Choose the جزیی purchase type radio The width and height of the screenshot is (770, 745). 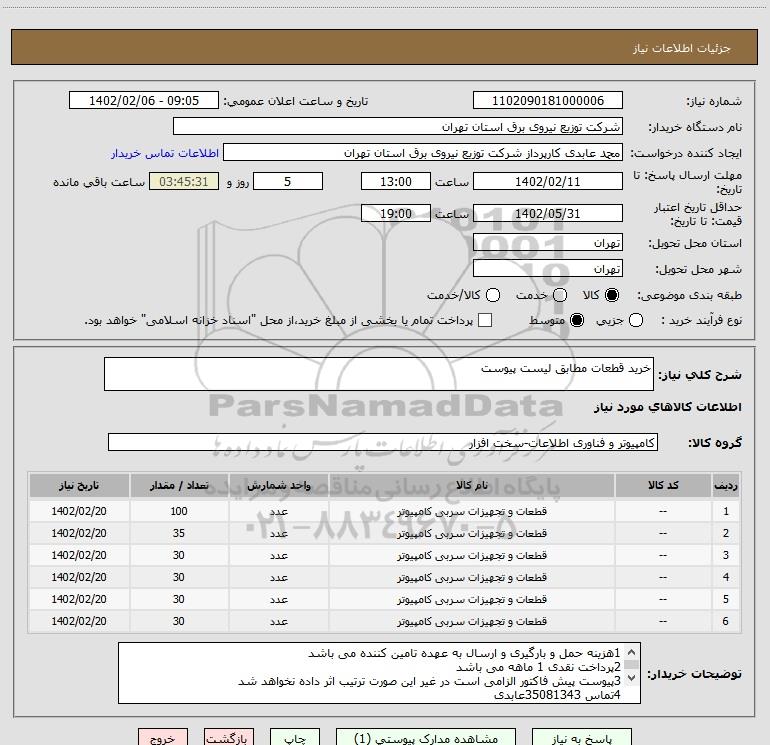636,321
